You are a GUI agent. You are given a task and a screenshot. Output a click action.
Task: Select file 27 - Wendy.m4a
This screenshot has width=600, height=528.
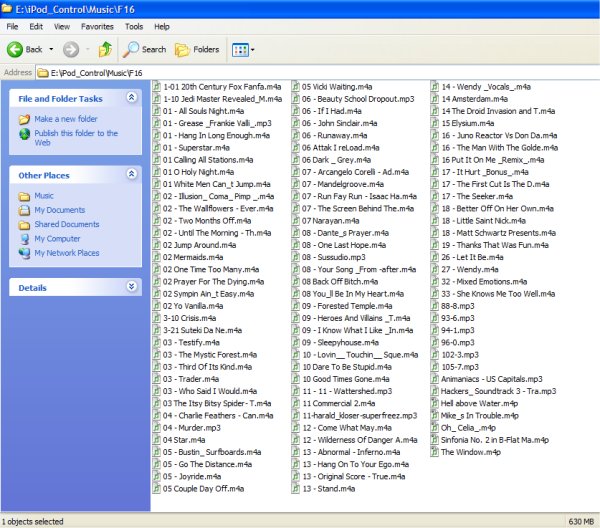(470, 269)
